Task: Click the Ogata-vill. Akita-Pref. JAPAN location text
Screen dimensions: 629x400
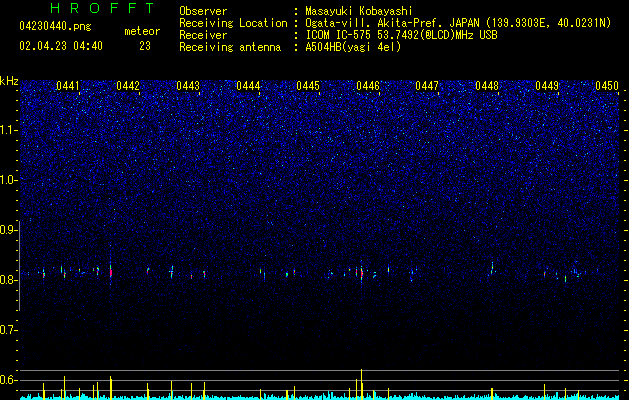Action: point(458,23)
